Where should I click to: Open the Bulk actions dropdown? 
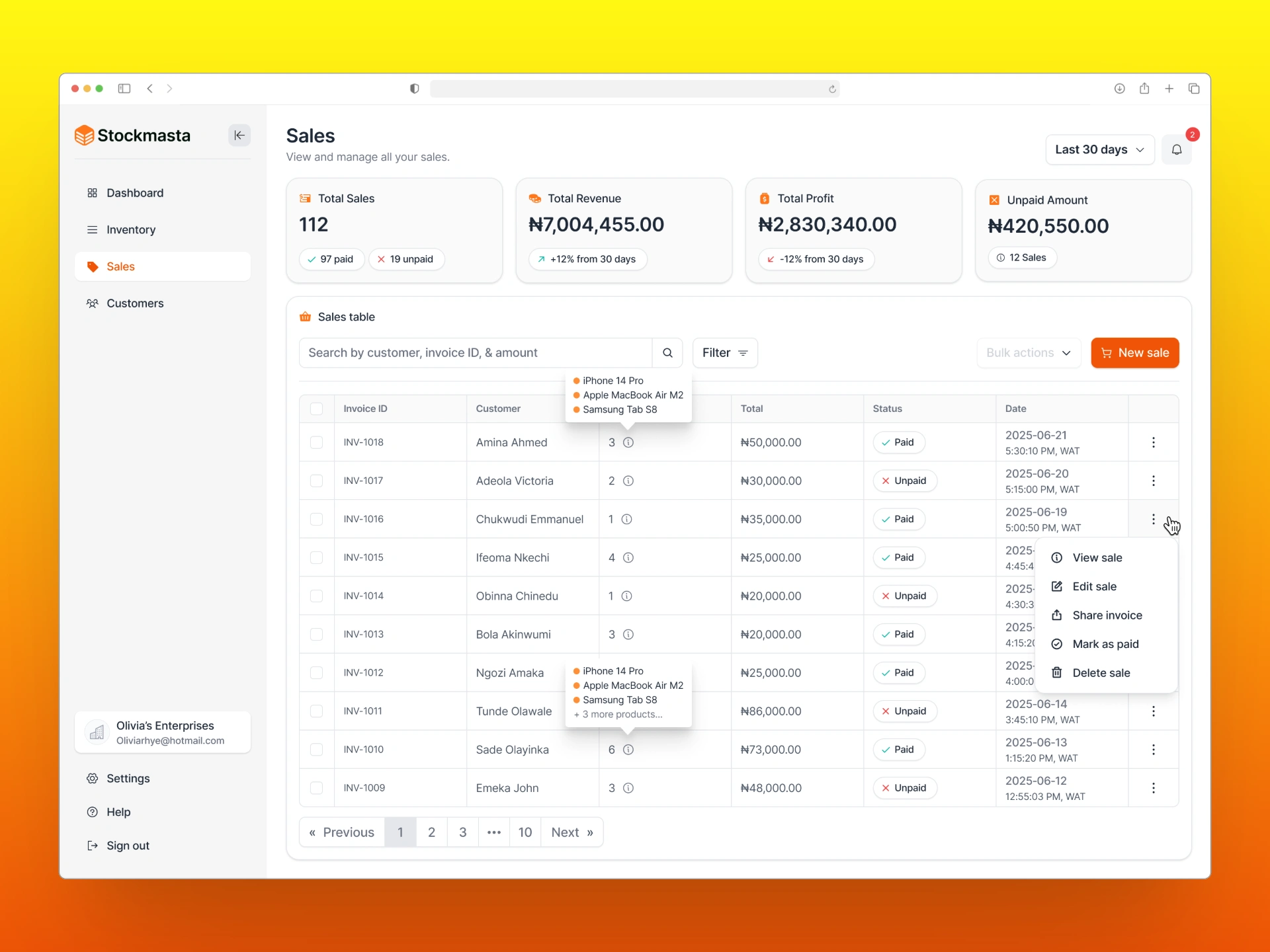click(x=1028, y=353)
